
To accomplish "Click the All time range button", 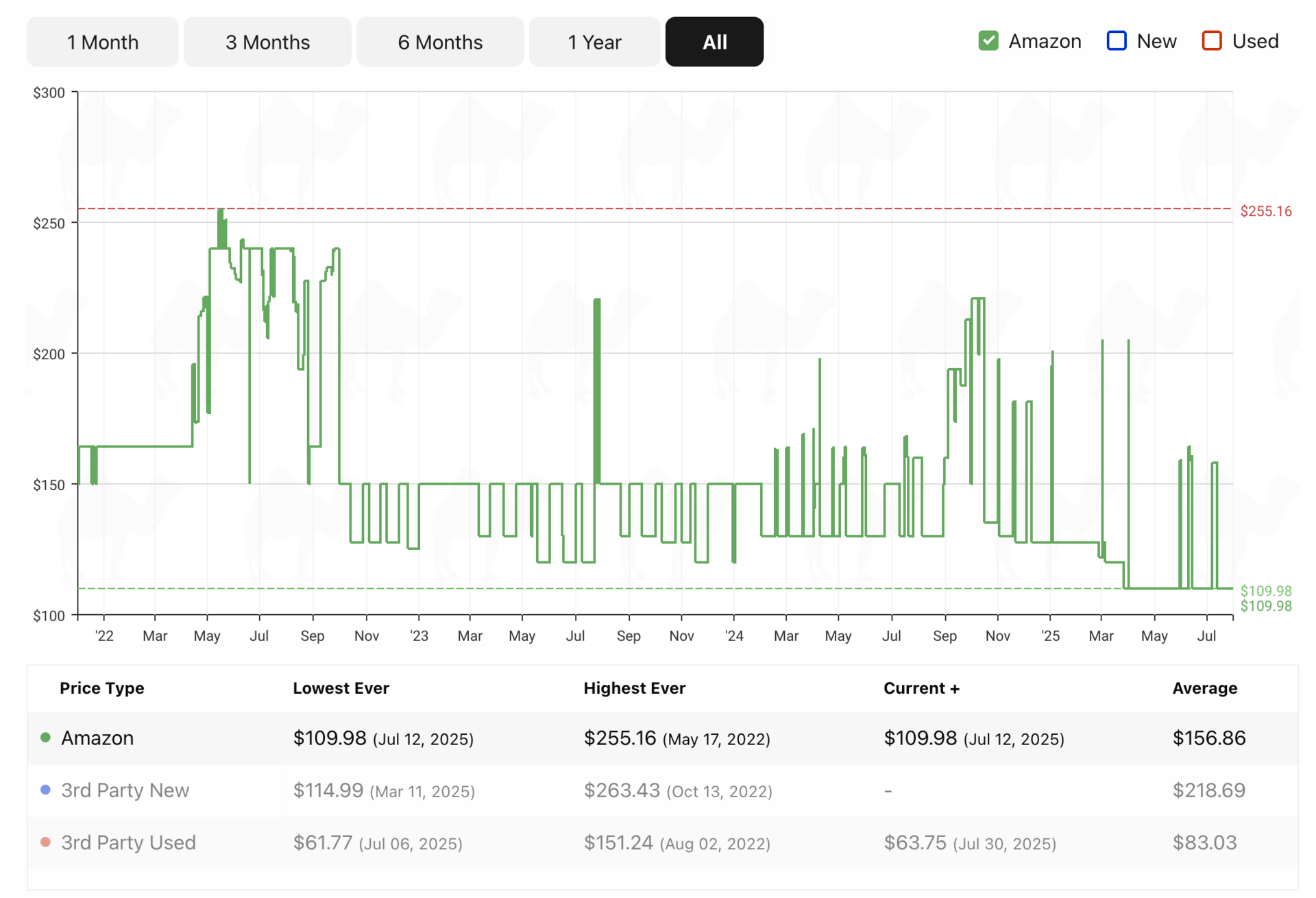I will (x=714, y=43).
